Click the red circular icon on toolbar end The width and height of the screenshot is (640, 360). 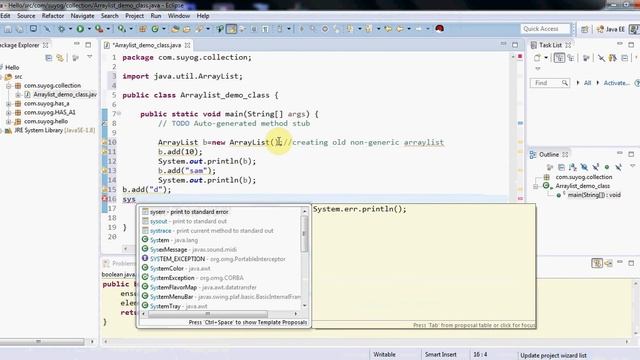pos(440,29)
